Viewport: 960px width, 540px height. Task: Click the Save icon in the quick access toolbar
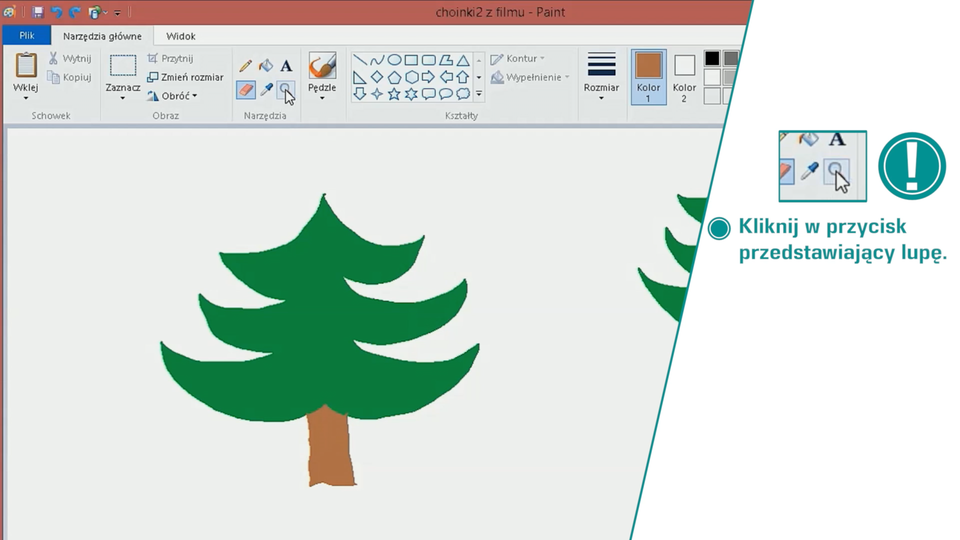pos(38,12)
